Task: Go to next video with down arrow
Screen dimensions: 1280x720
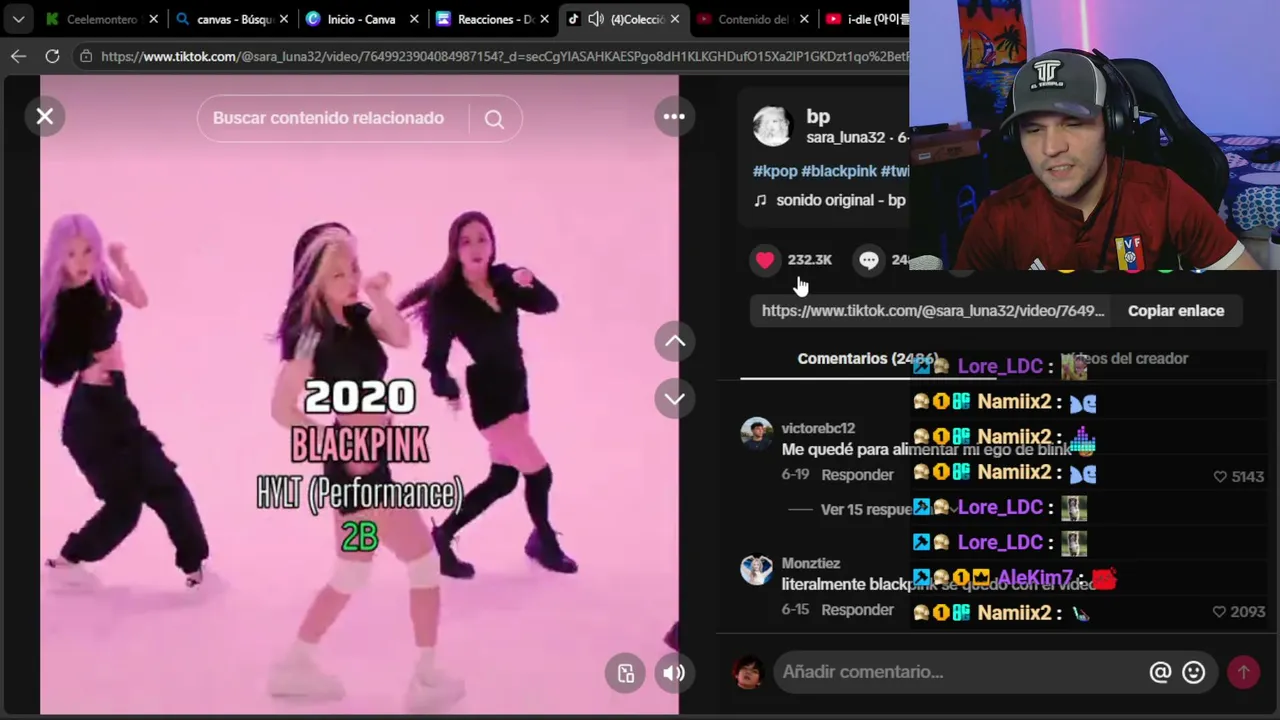Action: [x=675, y=399]
